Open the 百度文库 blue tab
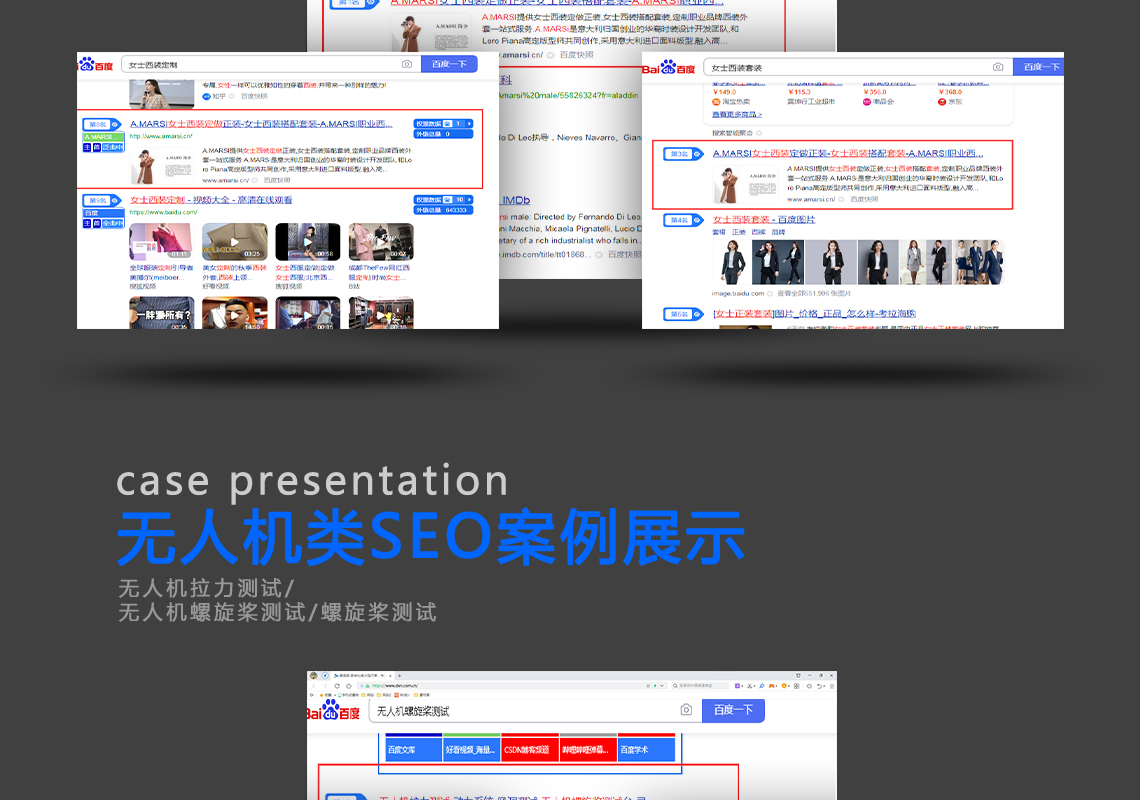 coord(410,749)
